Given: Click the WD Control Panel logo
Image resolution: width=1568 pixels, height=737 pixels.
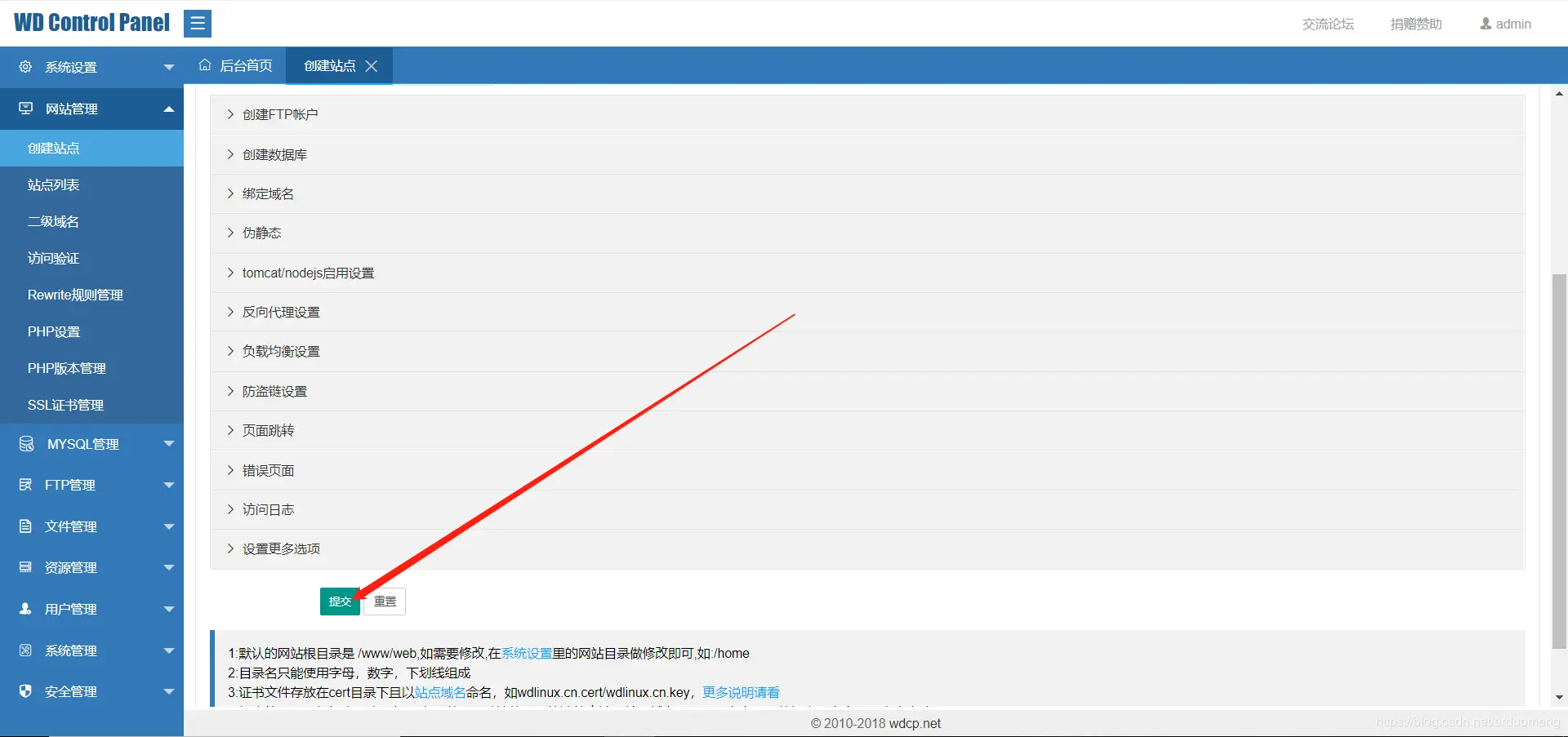Looking at the screenshot, I should pyautogui.click(x=91, y=23).
